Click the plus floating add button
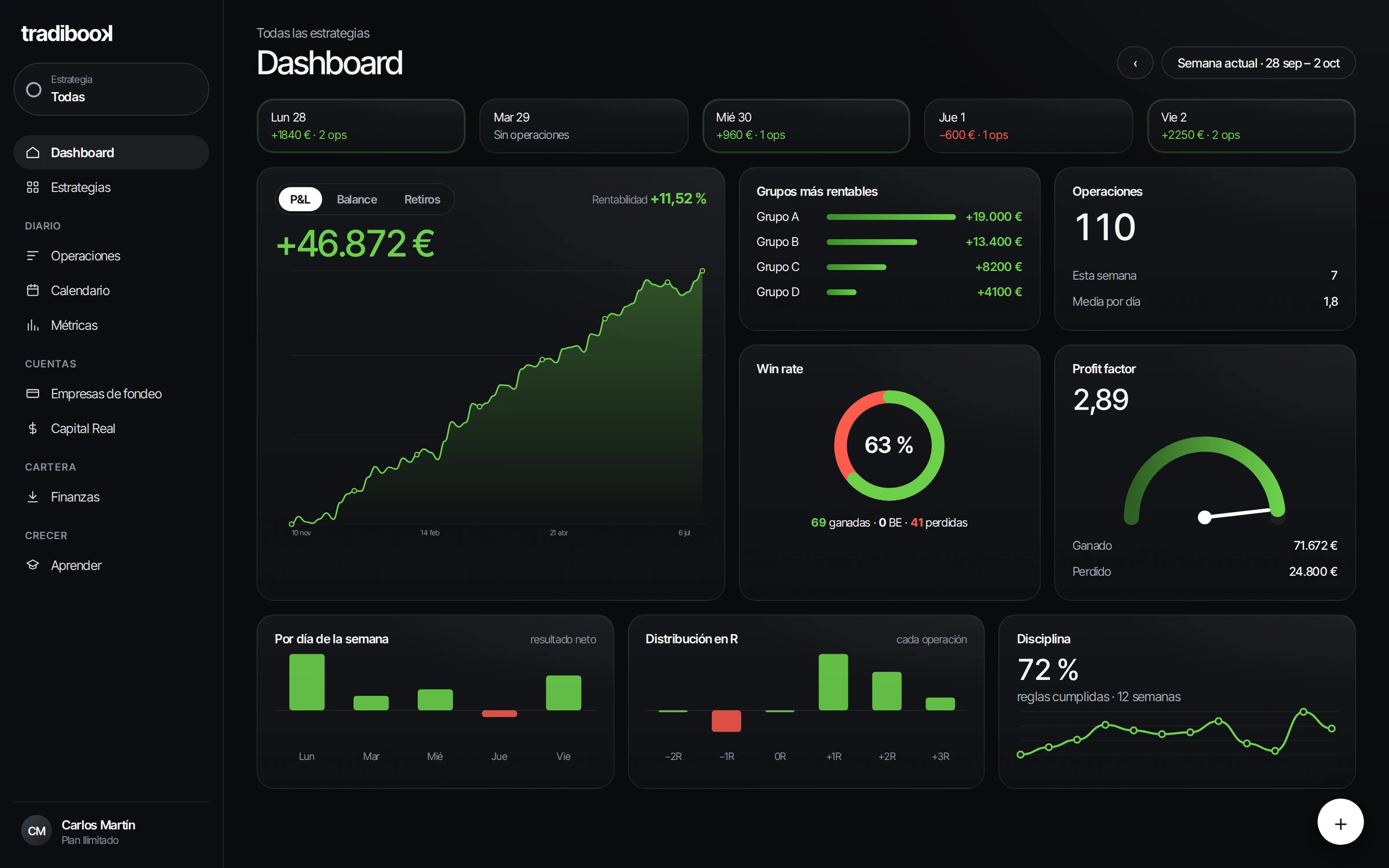This screenshot has height=868, width=1389. point(1340,822)
